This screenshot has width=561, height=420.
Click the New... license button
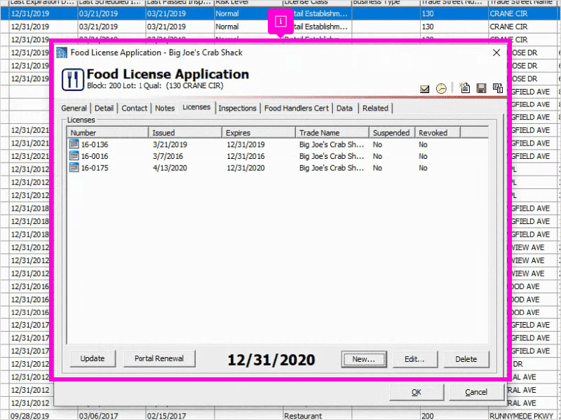[364, 359]
